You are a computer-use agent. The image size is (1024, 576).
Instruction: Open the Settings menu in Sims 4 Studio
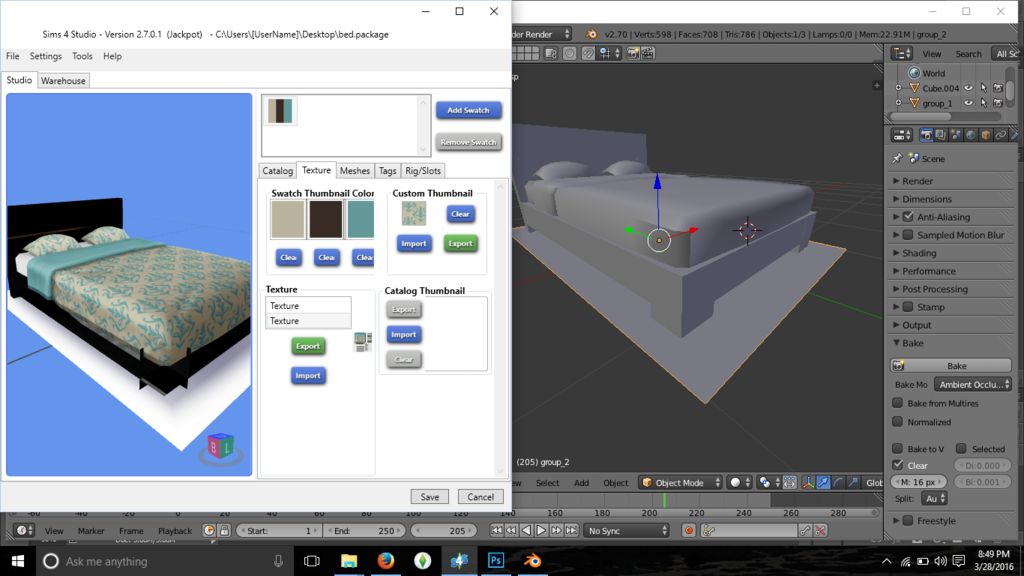click(46, 56)
